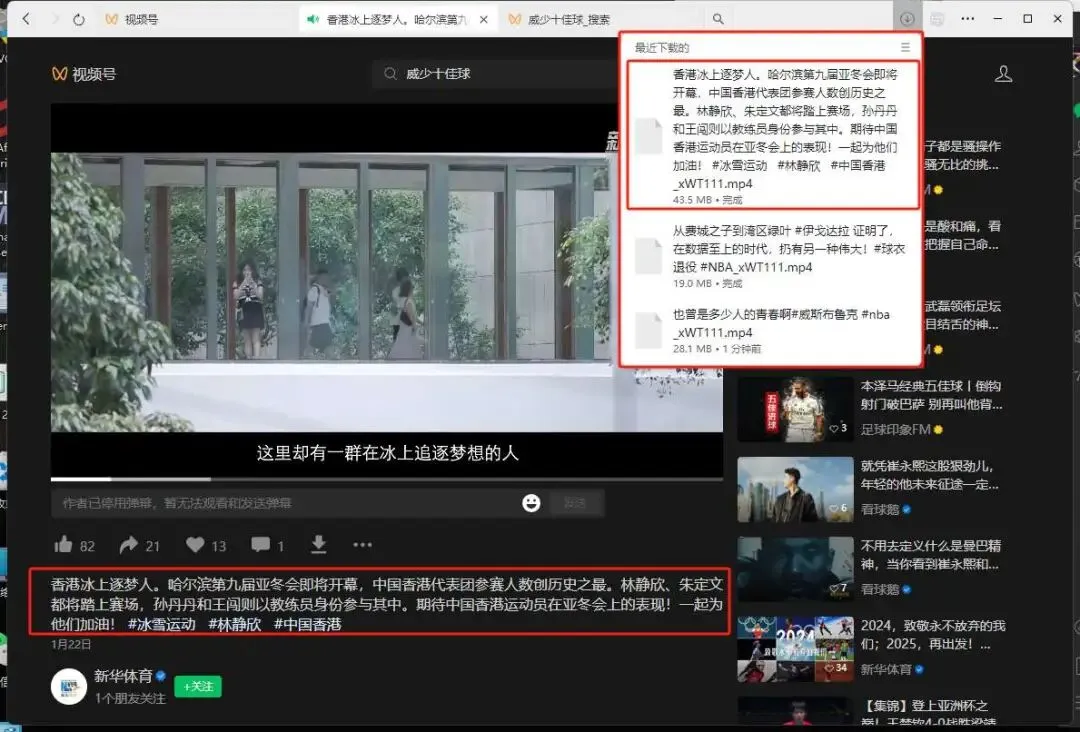
Task: Favorite the video with heart icon
Action: (195, 545)
